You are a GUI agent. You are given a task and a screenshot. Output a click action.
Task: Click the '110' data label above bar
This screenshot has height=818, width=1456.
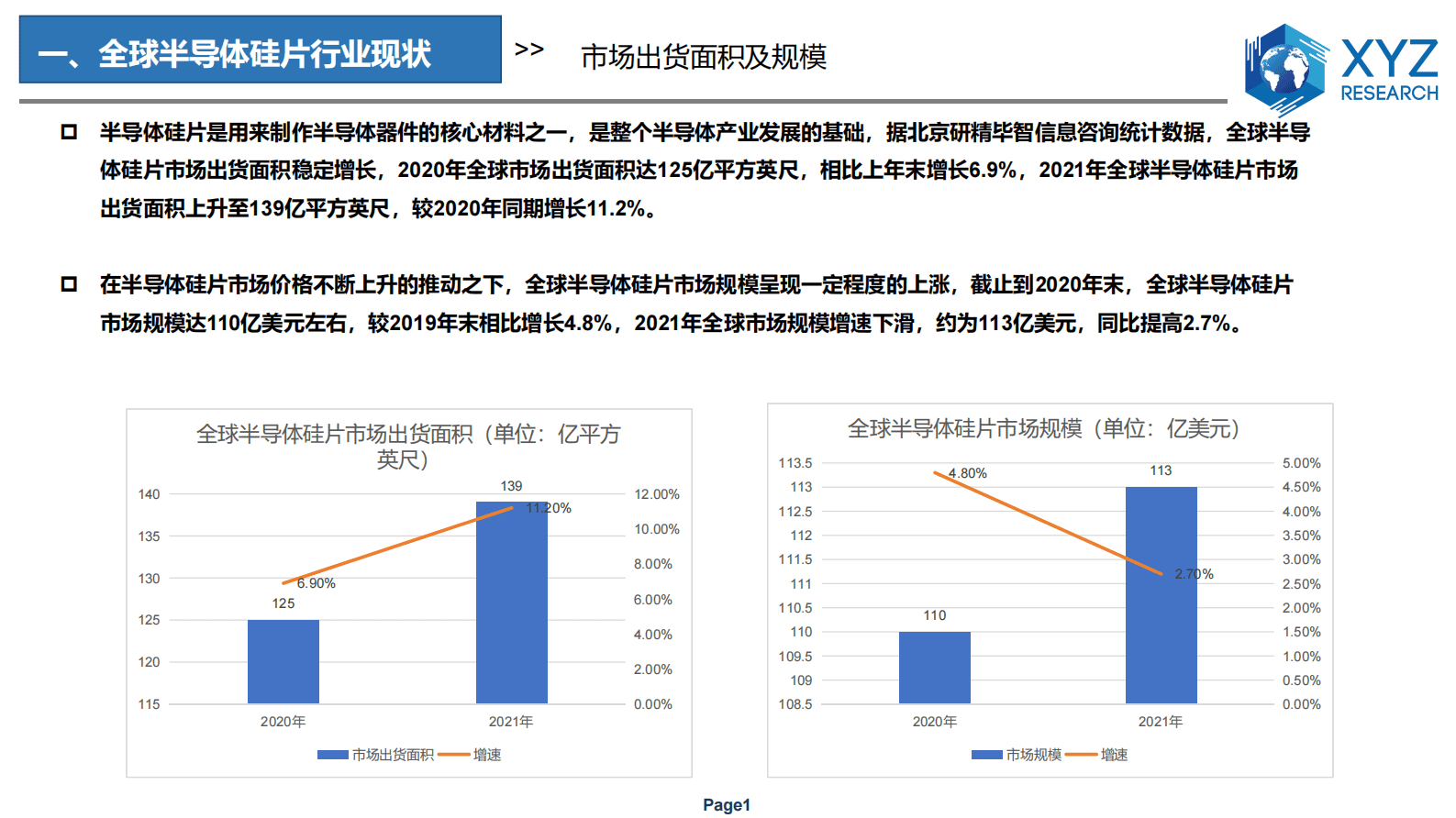tap(935, 615)
